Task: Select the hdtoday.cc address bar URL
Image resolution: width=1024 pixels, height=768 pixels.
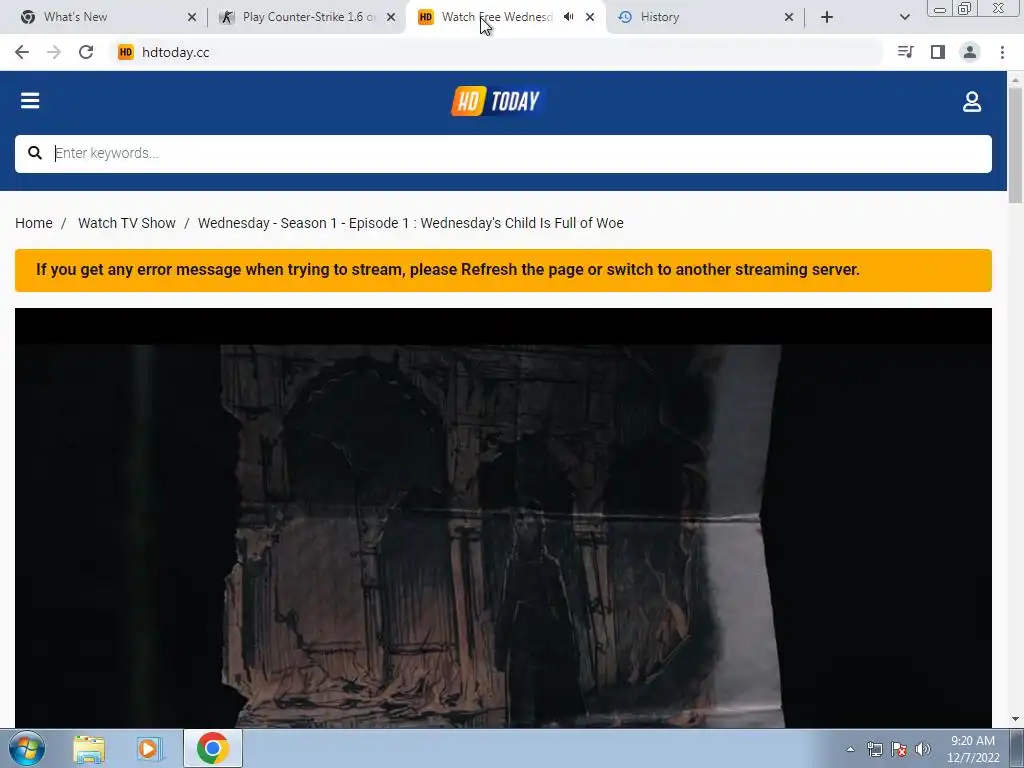Action: point(176,52)
